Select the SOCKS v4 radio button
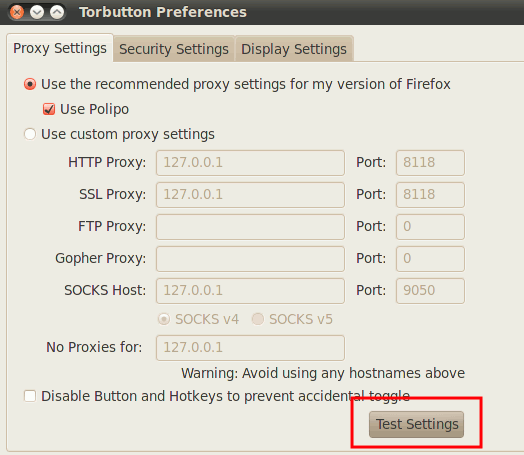Screen dimensions: 524x455 (164, 319)
